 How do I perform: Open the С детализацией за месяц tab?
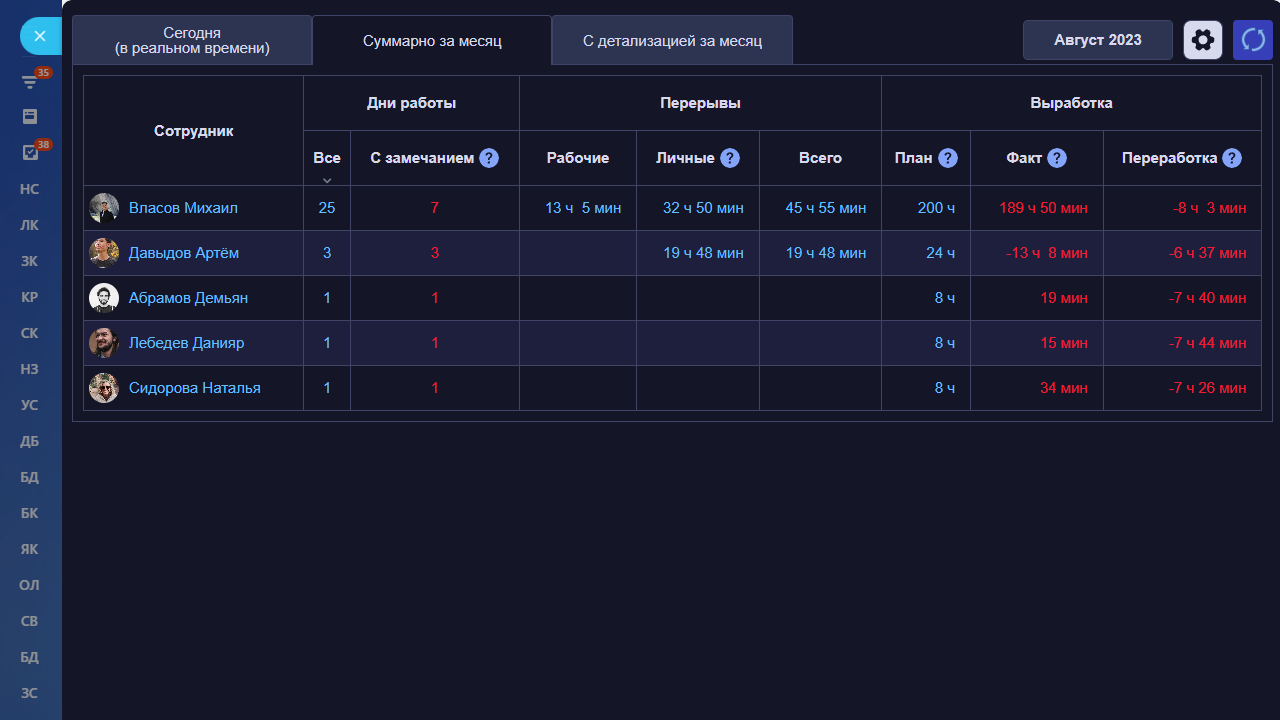coord(672,41)
